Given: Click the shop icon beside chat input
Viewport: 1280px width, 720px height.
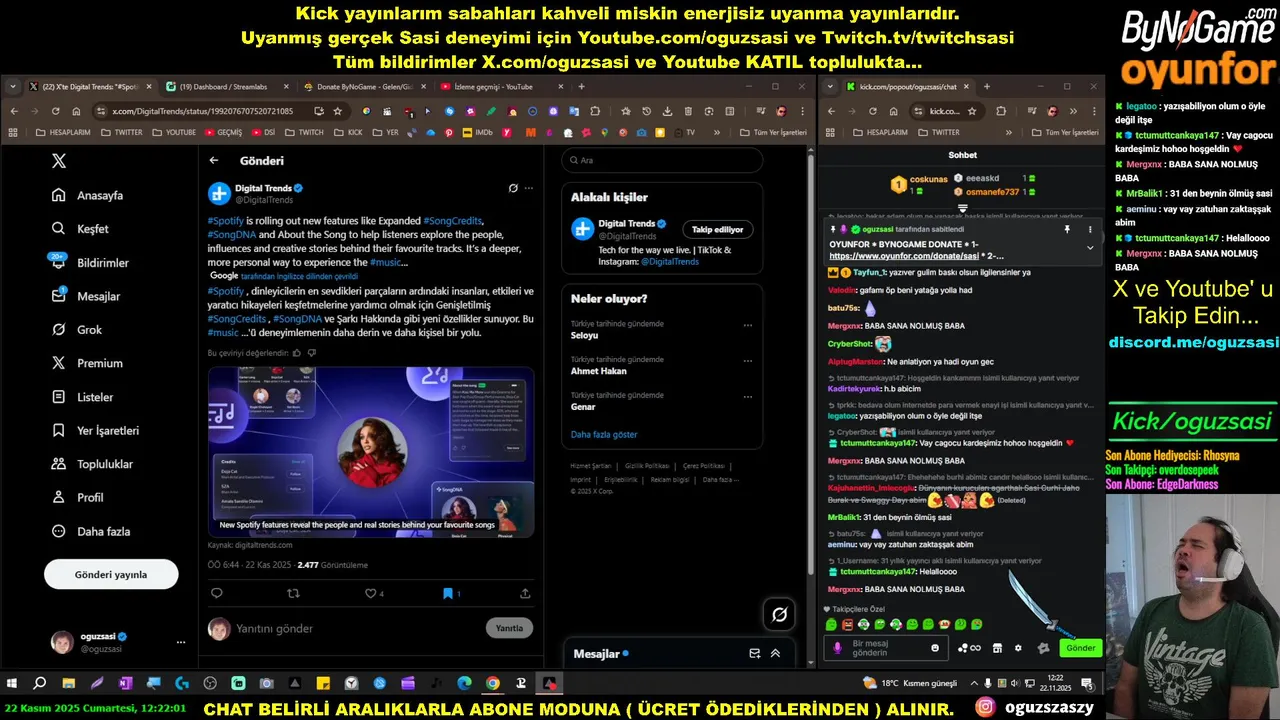Looking at the screenshot, I should click(x=997, y=648).
